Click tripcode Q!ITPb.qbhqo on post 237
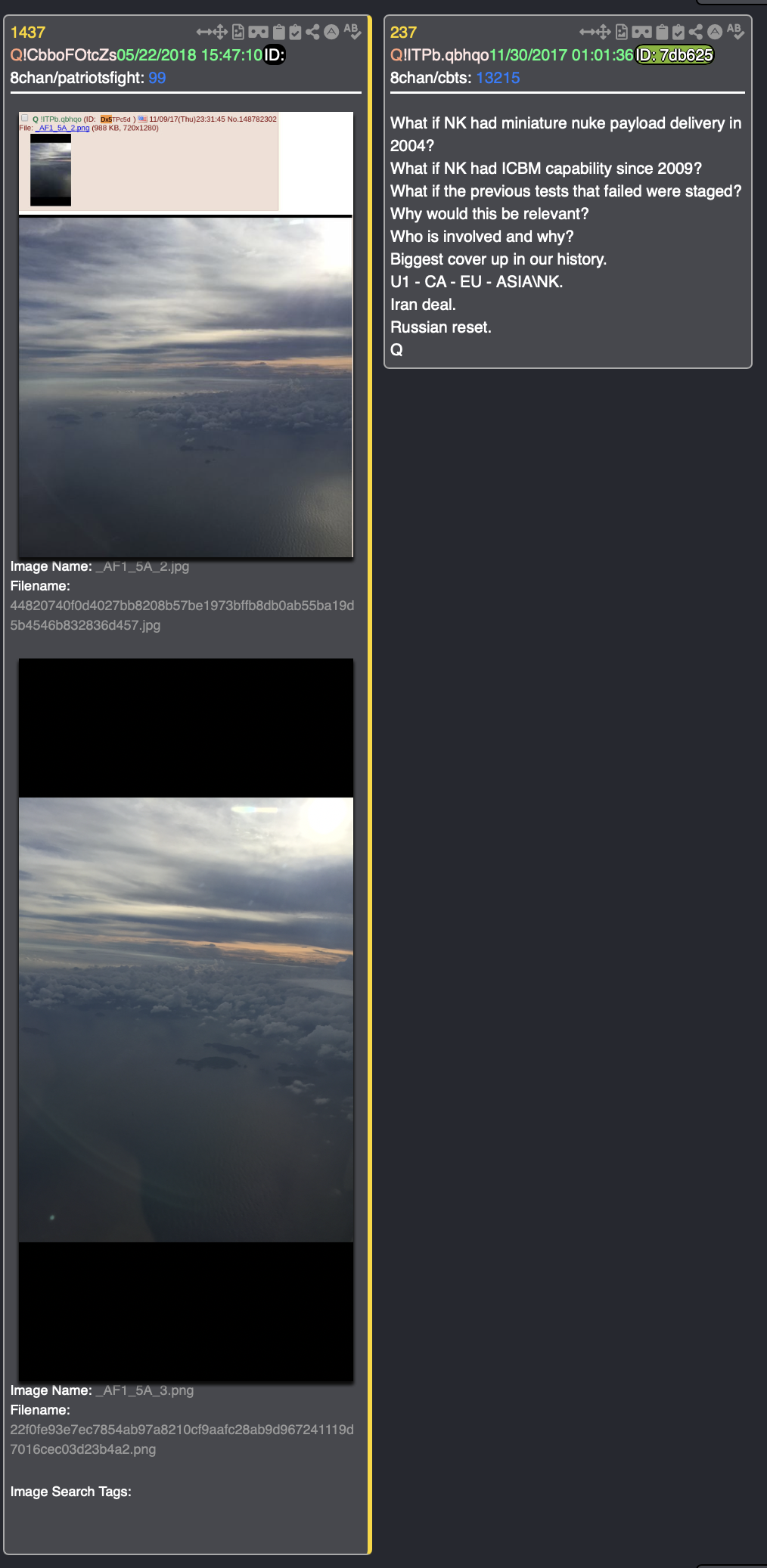 [x=439, y=55]
